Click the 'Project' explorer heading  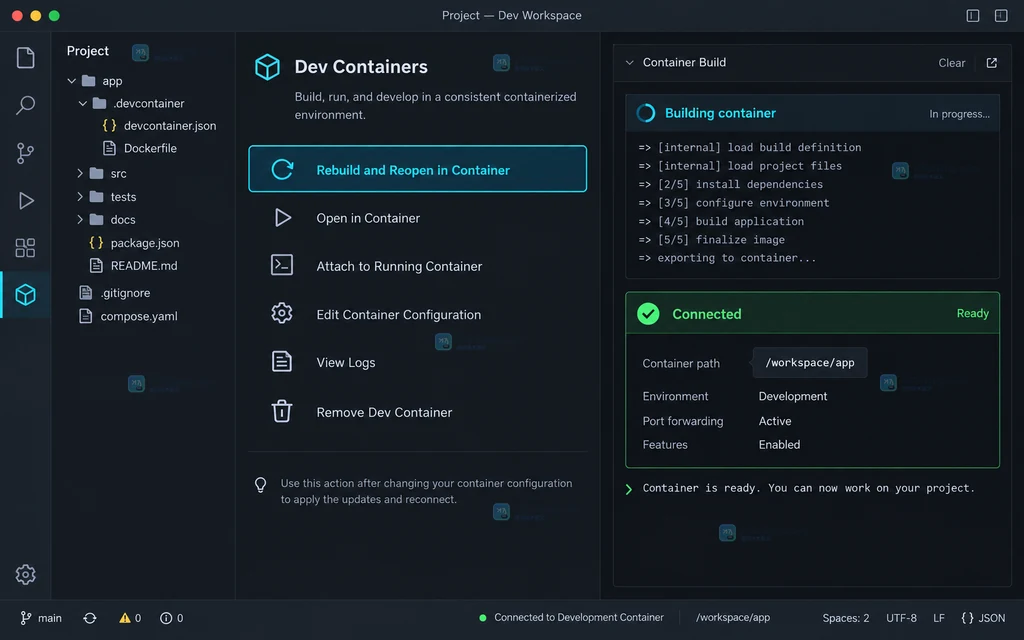point(88,51)
